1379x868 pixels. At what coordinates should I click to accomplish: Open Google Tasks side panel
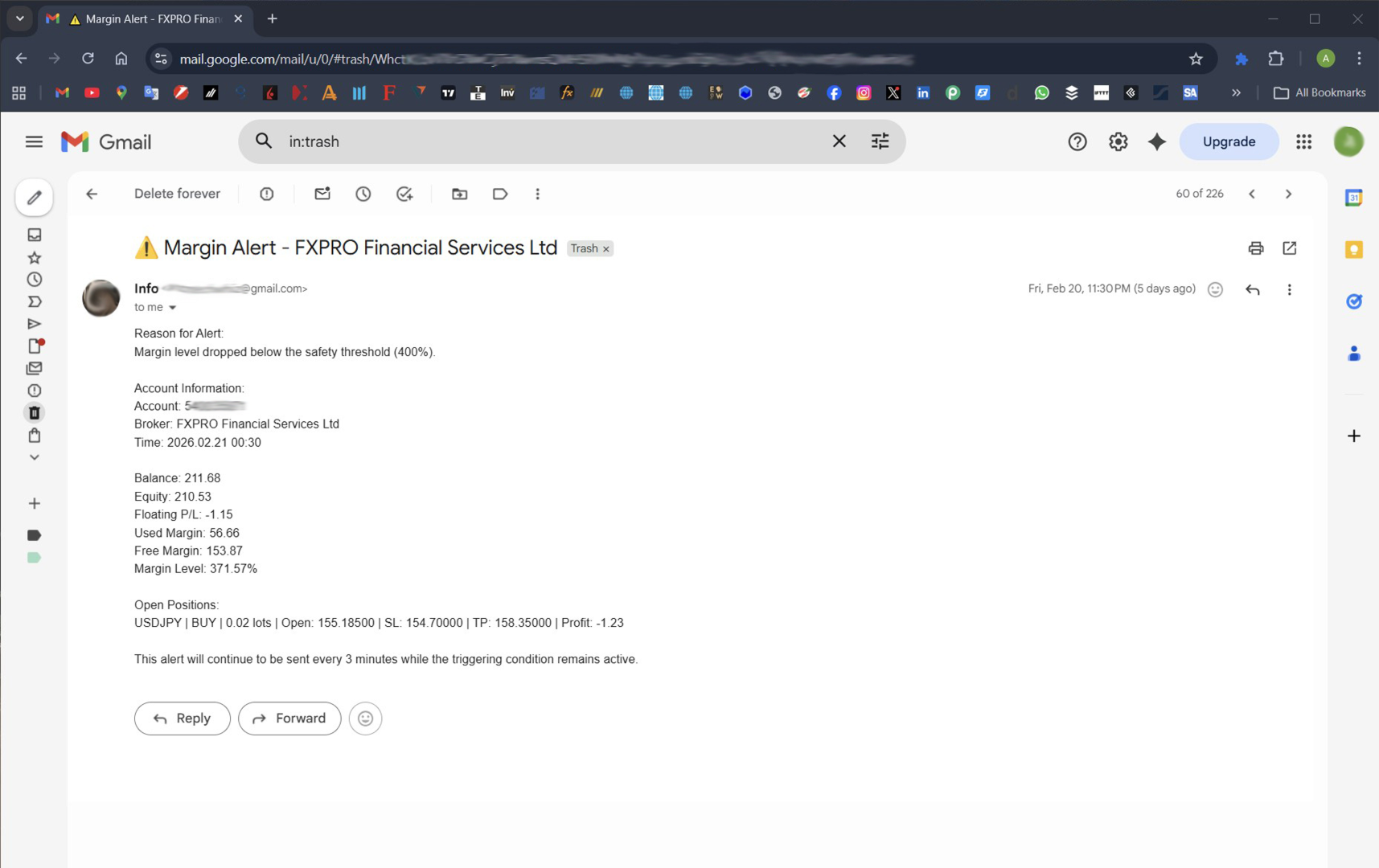[1354, 301]
